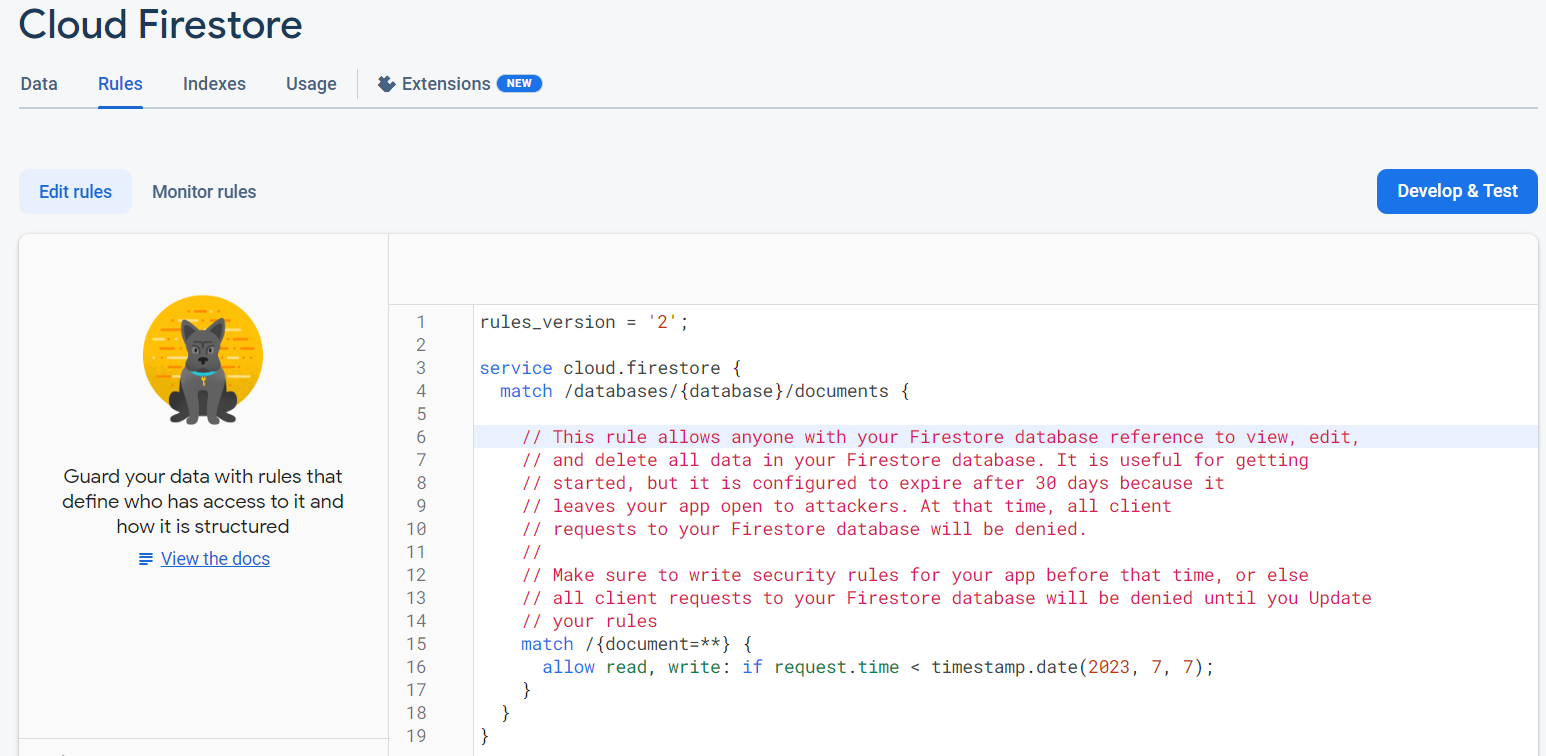Click the '// your rules' comment line
This screenshot has width=1546, height=756.
pos(590,621)
